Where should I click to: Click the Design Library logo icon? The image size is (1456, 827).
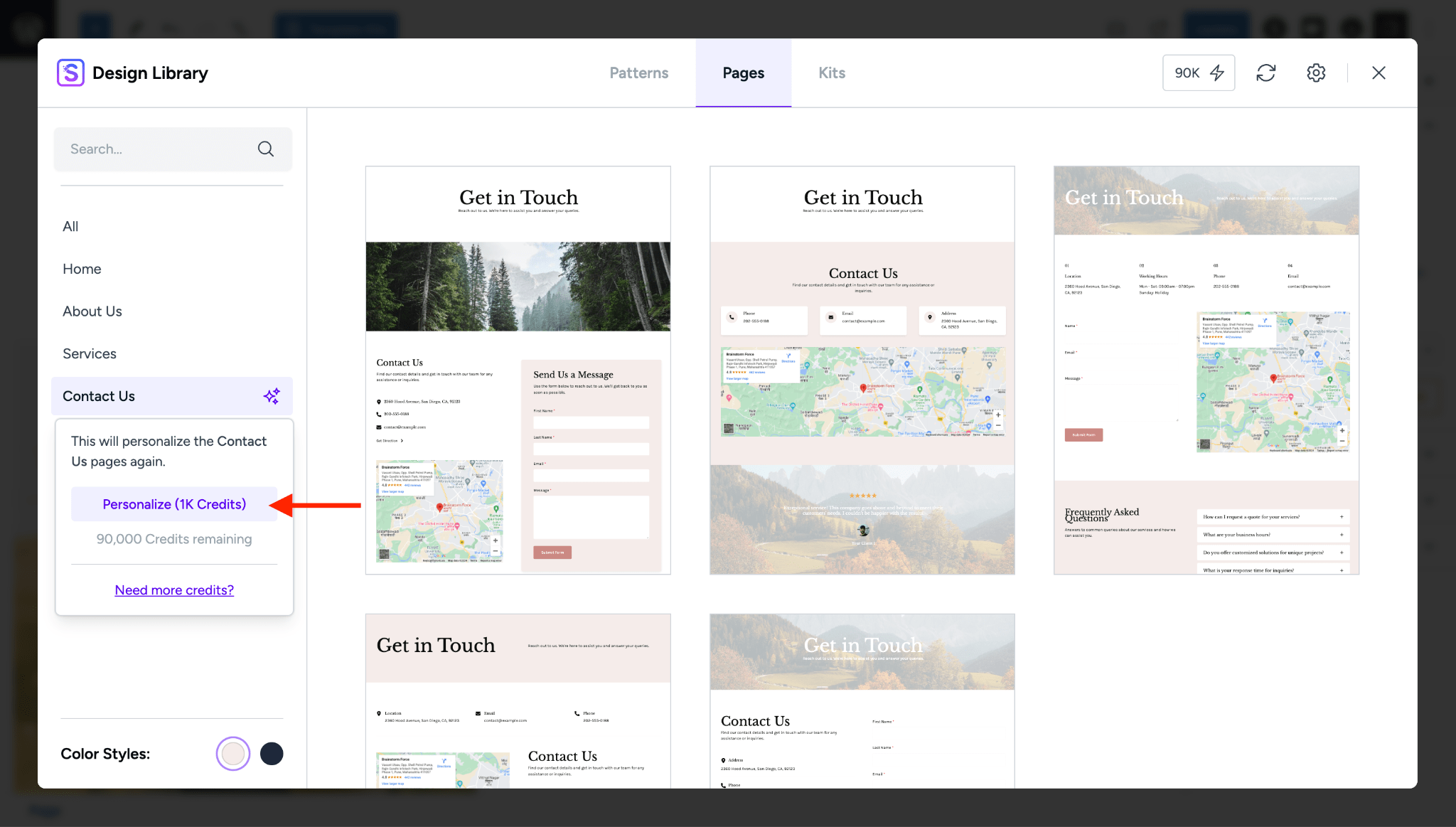point(70,73)
